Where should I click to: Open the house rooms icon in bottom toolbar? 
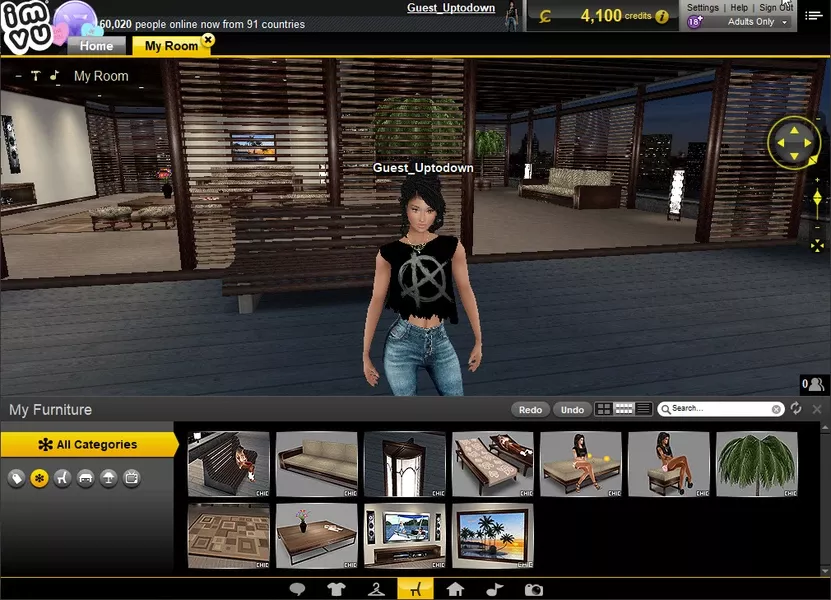tap(455, 589)
